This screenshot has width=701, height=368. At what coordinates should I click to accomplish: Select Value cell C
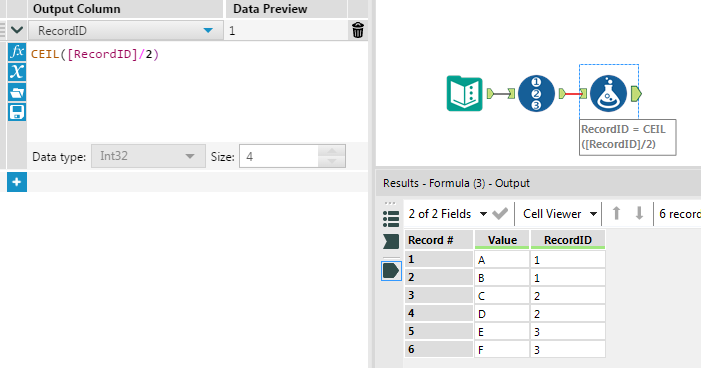502,296
